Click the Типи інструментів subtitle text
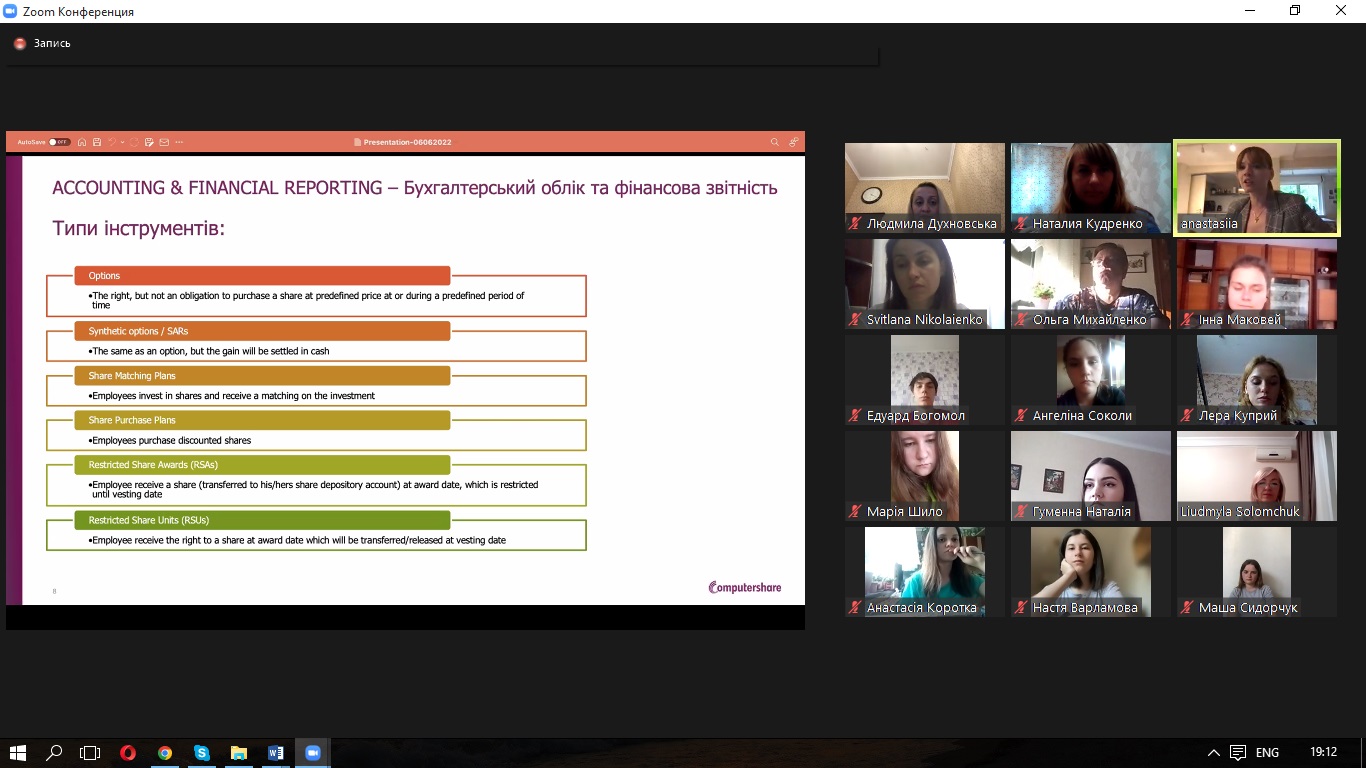This screenshot has width=1366, height=768. click(x=139, y=229)
